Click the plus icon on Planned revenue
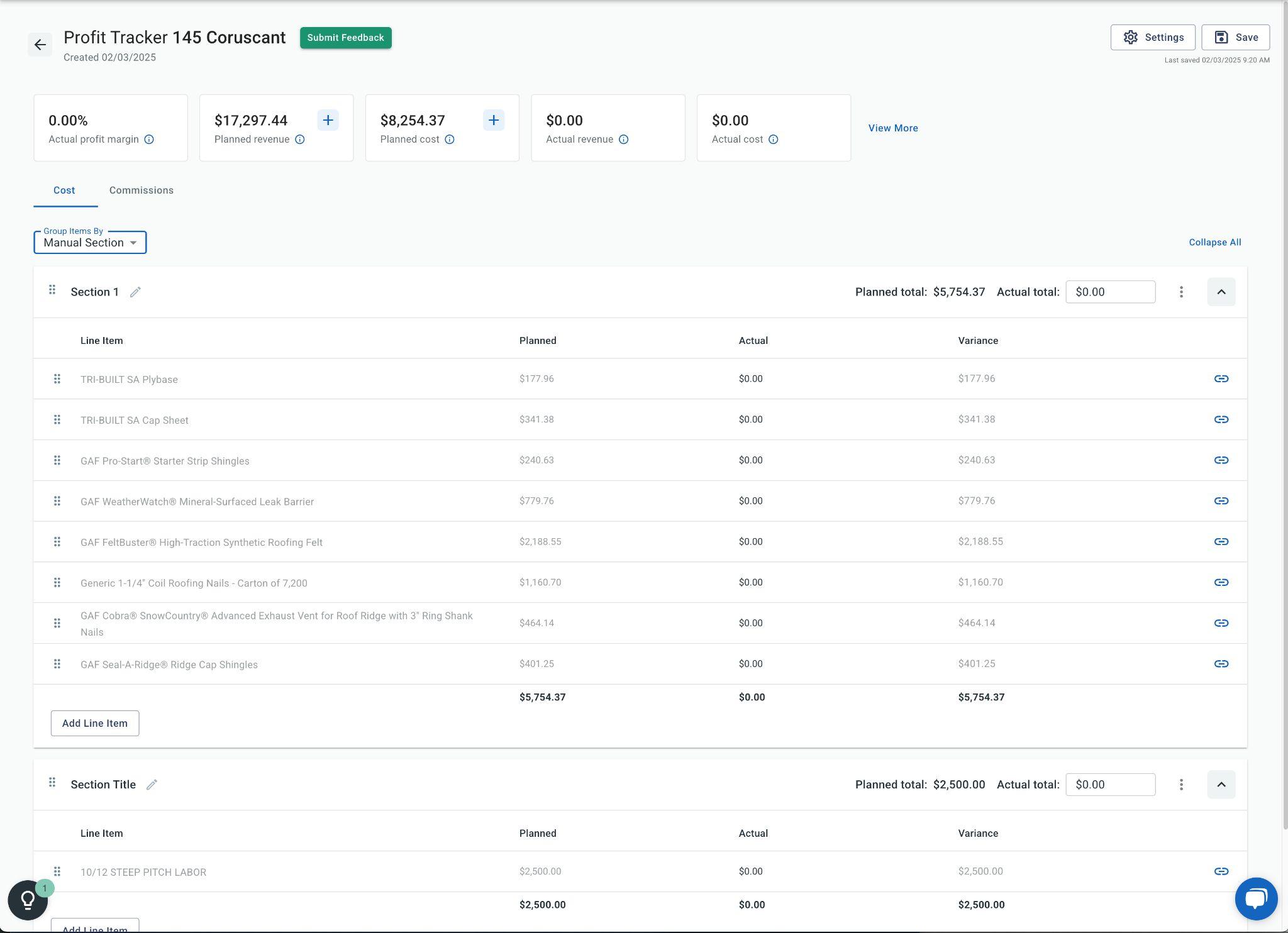 [328, 120]
